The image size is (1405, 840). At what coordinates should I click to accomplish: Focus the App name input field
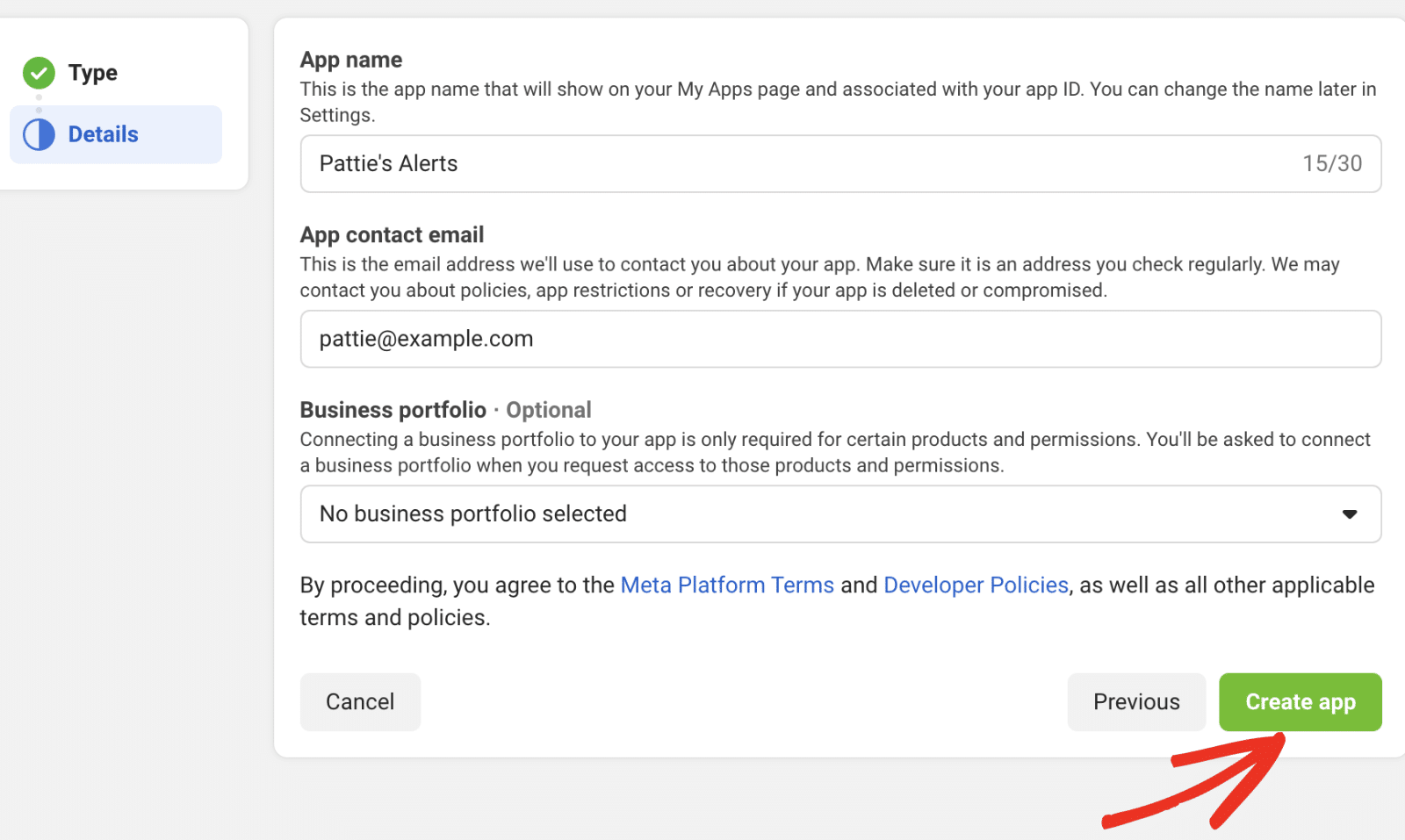click(840, 163)
